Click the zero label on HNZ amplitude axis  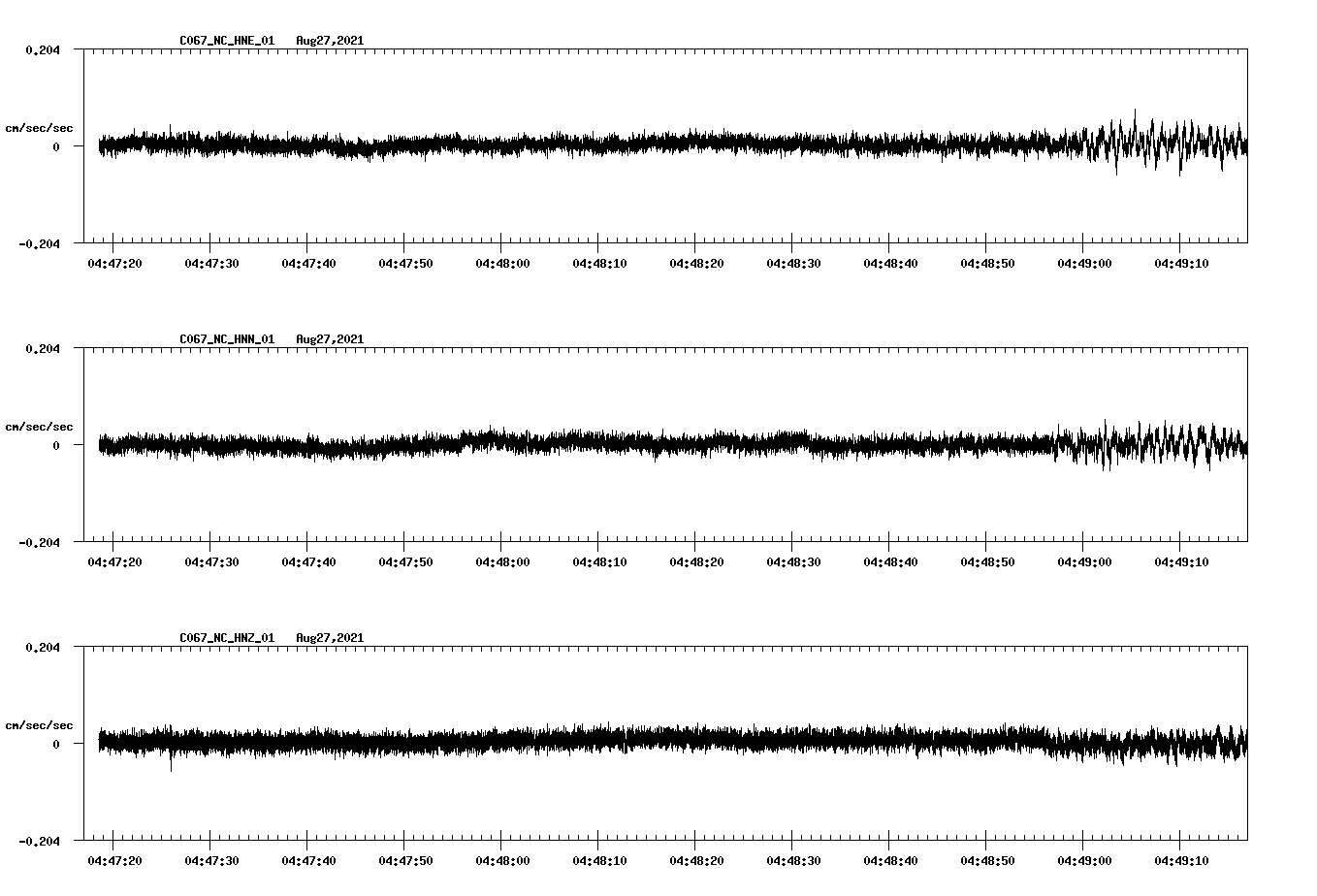click(x=56, y=744)
